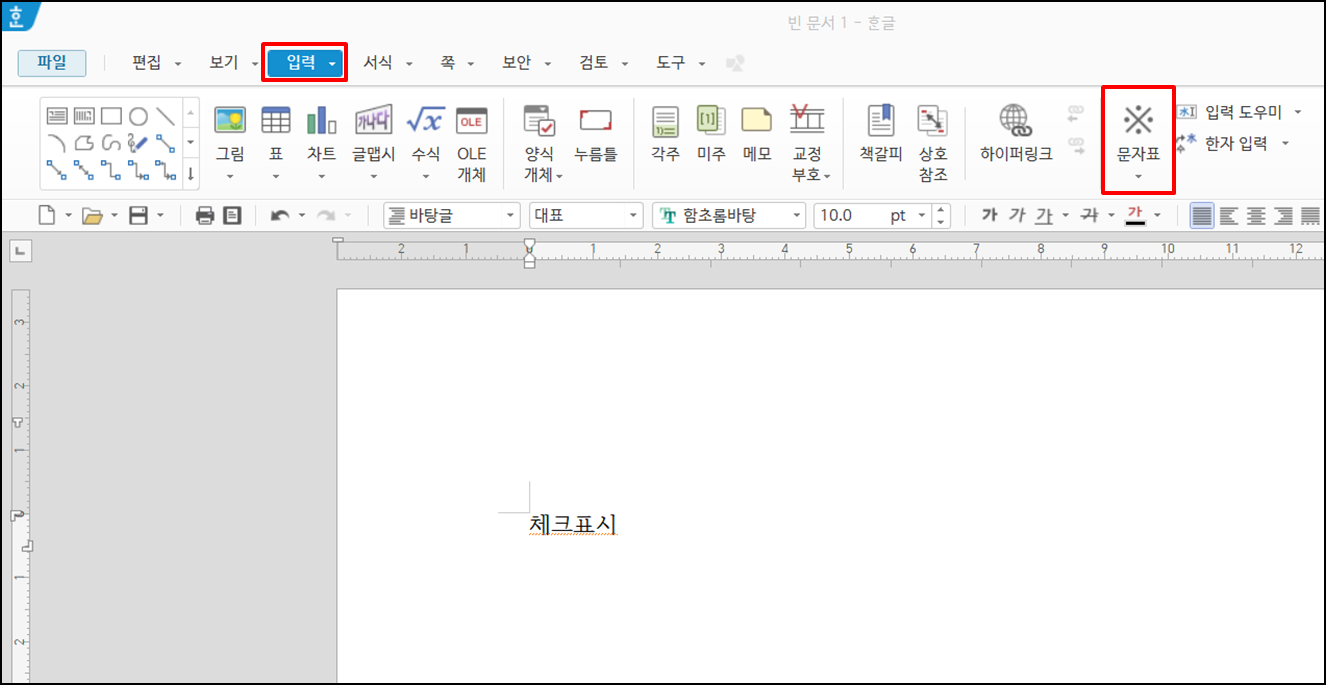1326x685 pixels.
Task: Set paragraph to center alignment
Action: (1256, 215)
